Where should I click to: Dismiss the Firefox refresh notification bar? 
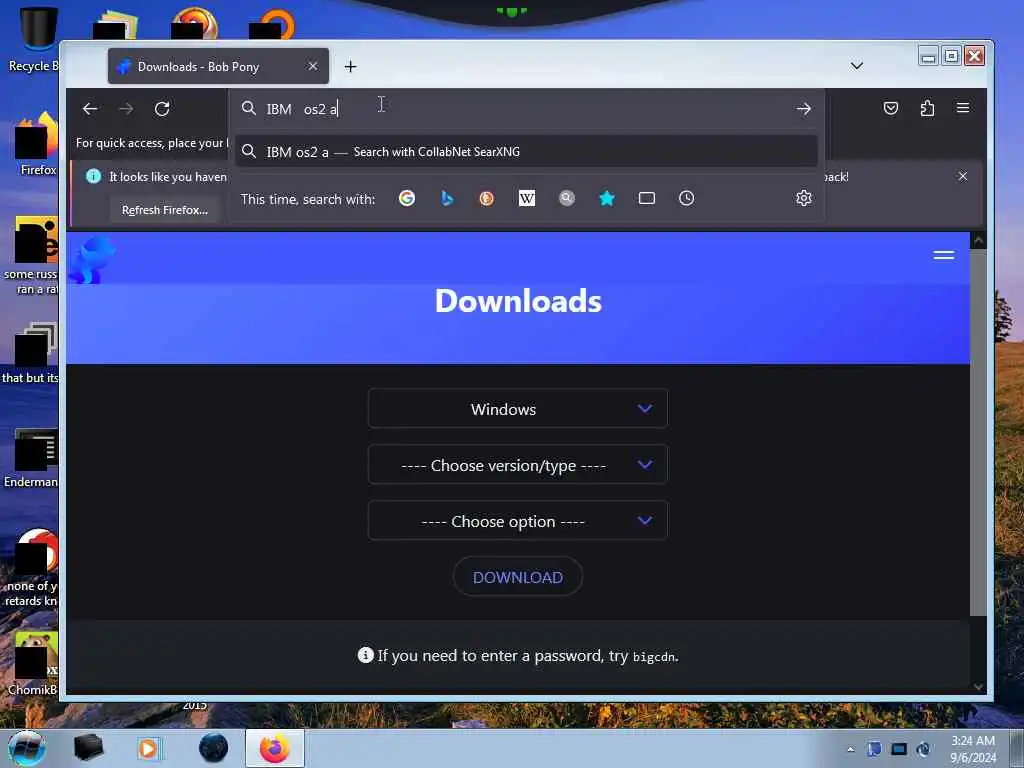click(963, 176)
